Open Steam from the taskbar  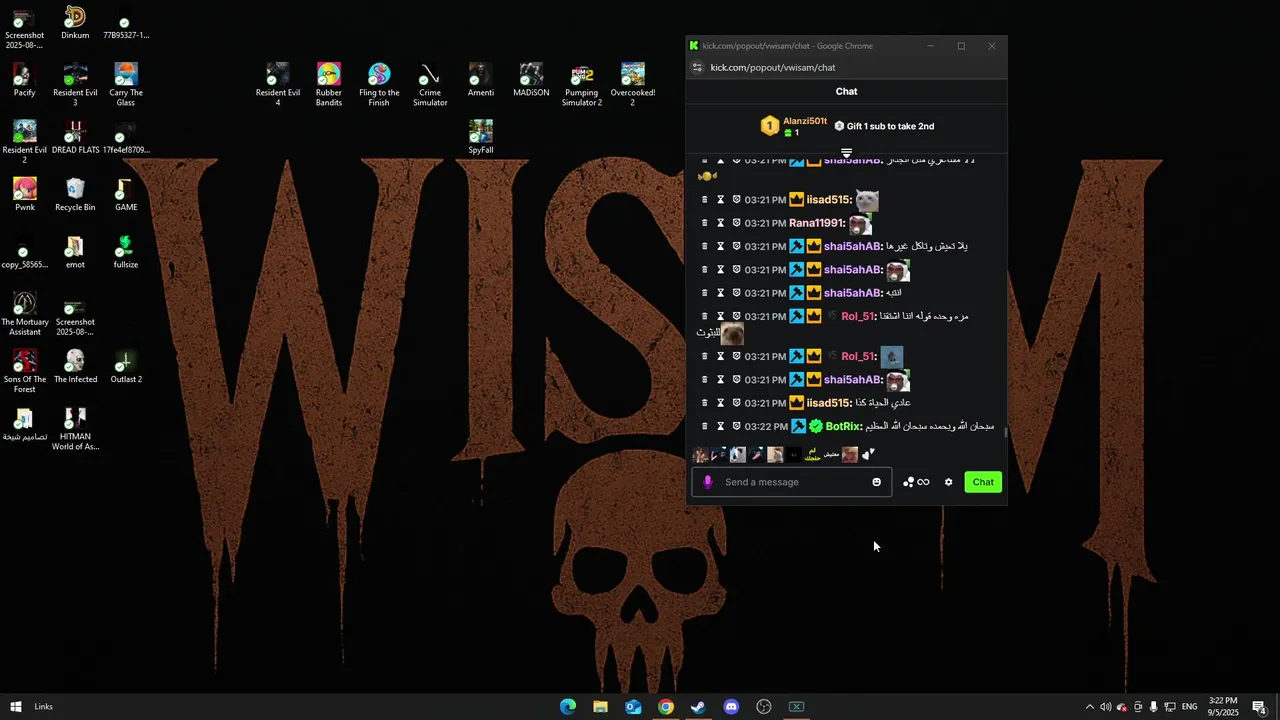(x=698, y=707)
